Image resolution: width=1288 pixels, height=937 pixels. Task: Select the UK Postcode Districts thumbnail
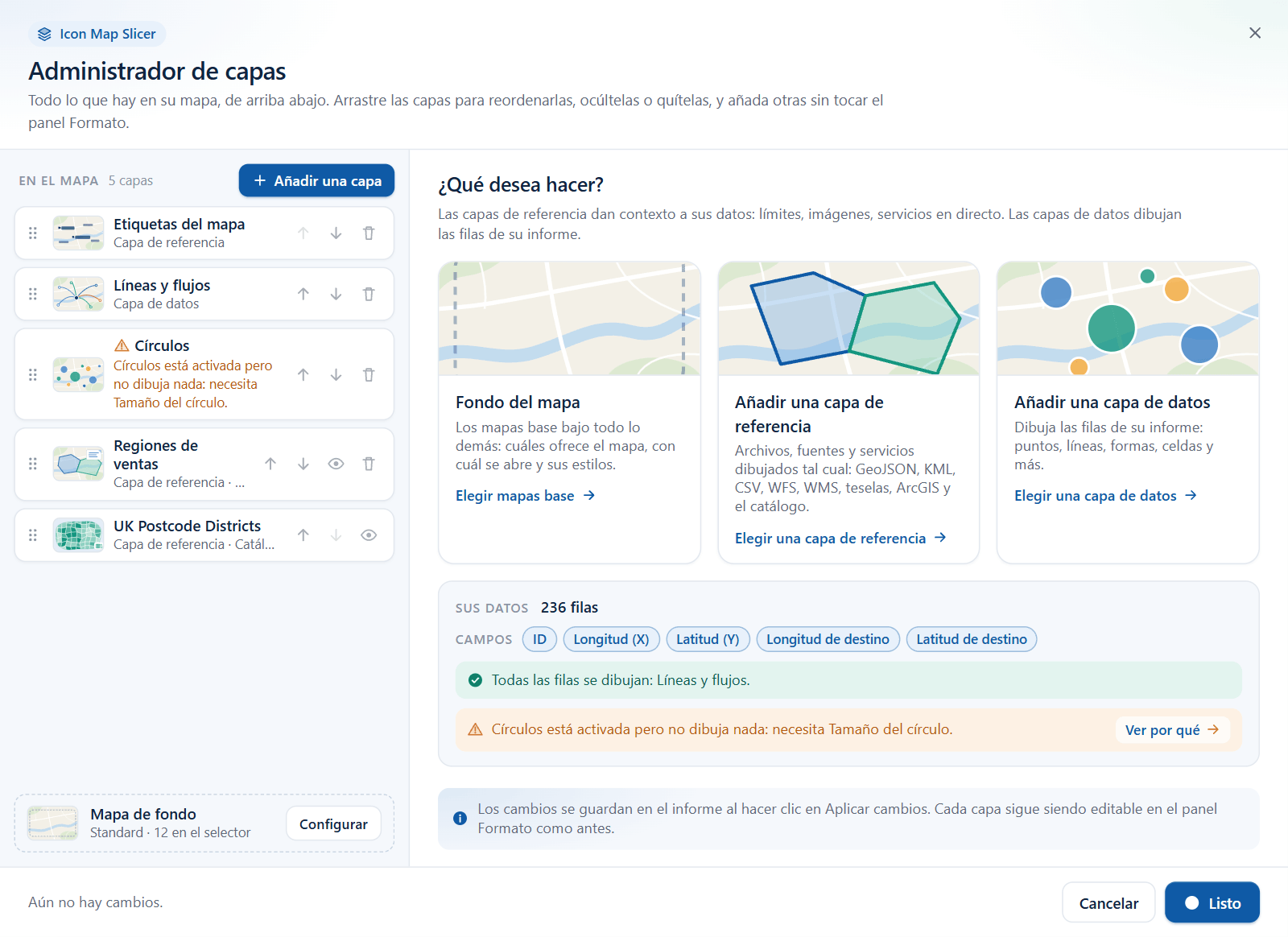78,535
